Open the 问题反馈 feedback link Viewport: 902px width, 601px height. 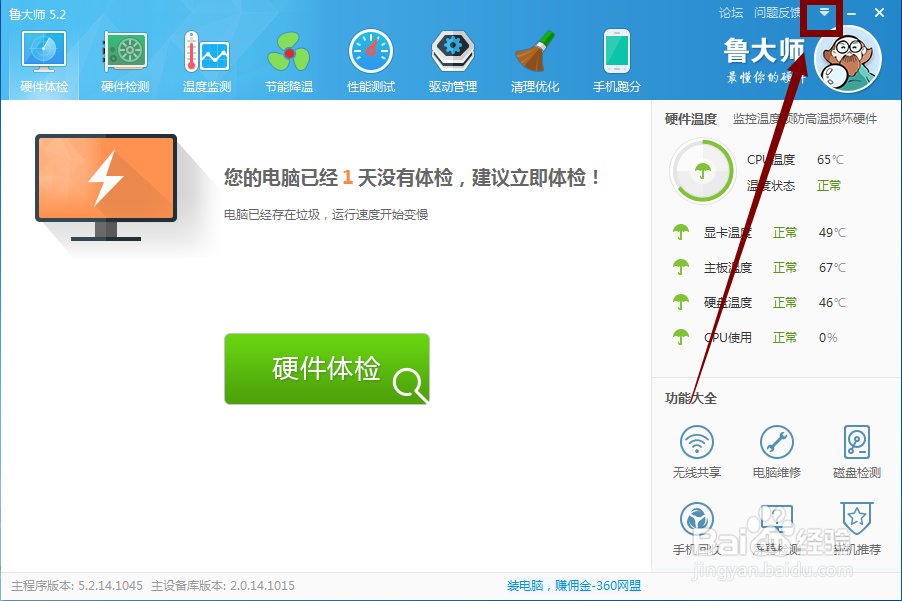tap(777, 13)
